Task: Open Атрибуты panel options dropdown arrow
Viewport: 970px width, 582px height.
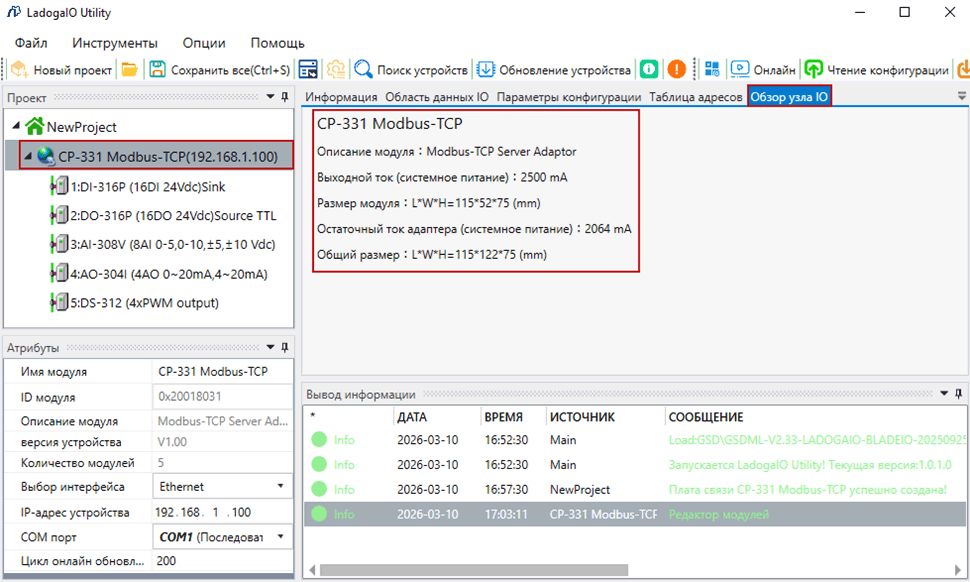Action: click(x=270, y=347)
